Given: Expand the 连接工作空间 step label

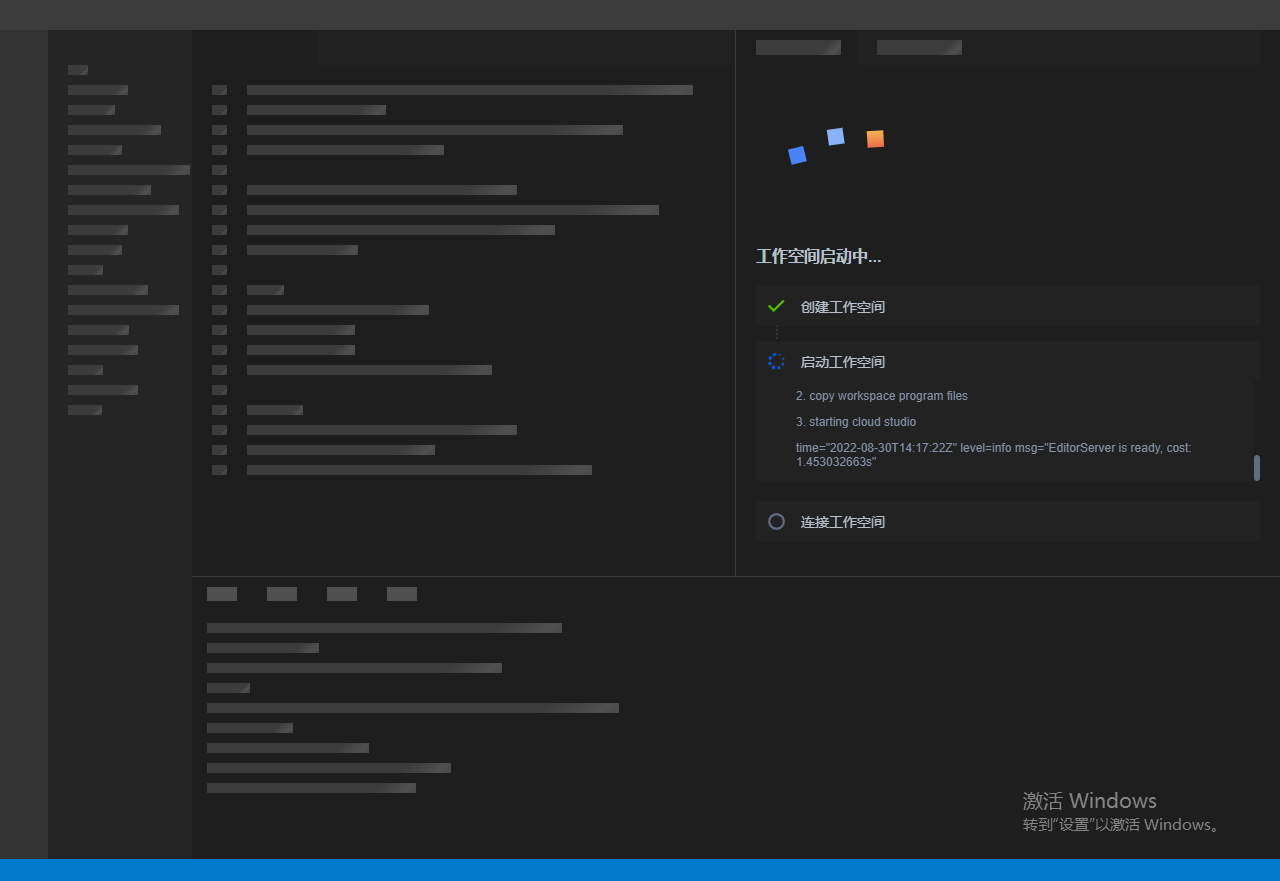Looking at the screenshot, I should point(842,522).
